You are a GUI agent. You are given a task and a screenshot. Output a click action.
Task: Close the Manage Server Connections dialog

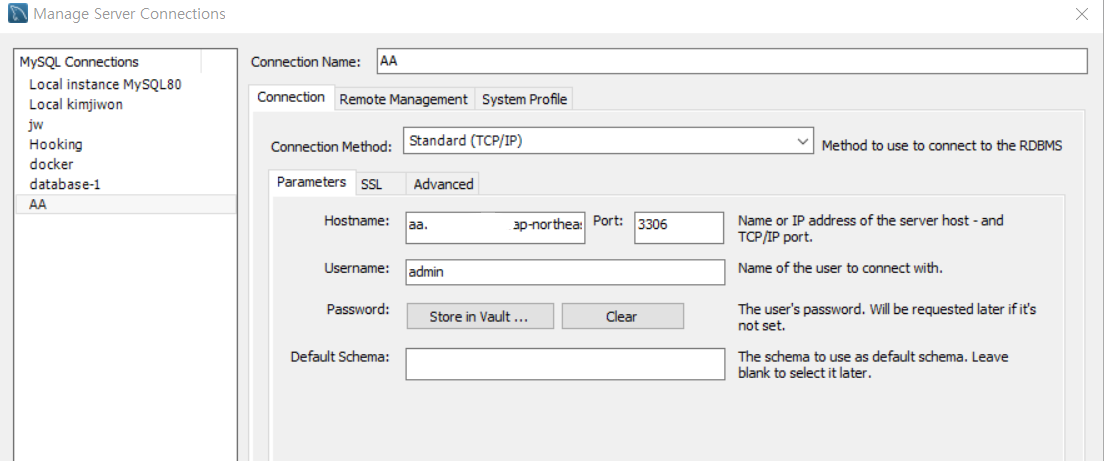pos(1081,14)
